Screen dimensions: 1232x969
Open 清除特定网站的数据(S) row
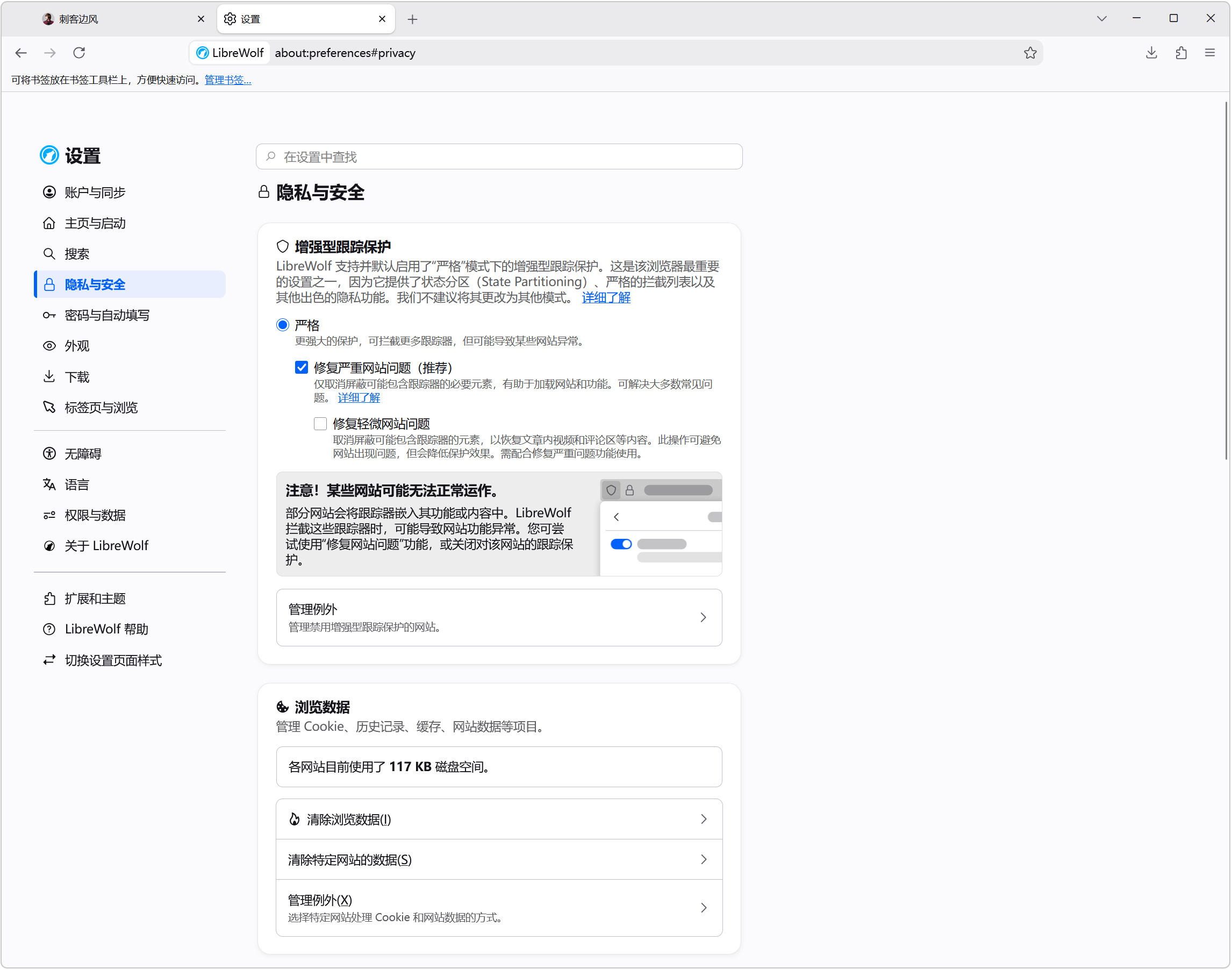coord(499,860)
